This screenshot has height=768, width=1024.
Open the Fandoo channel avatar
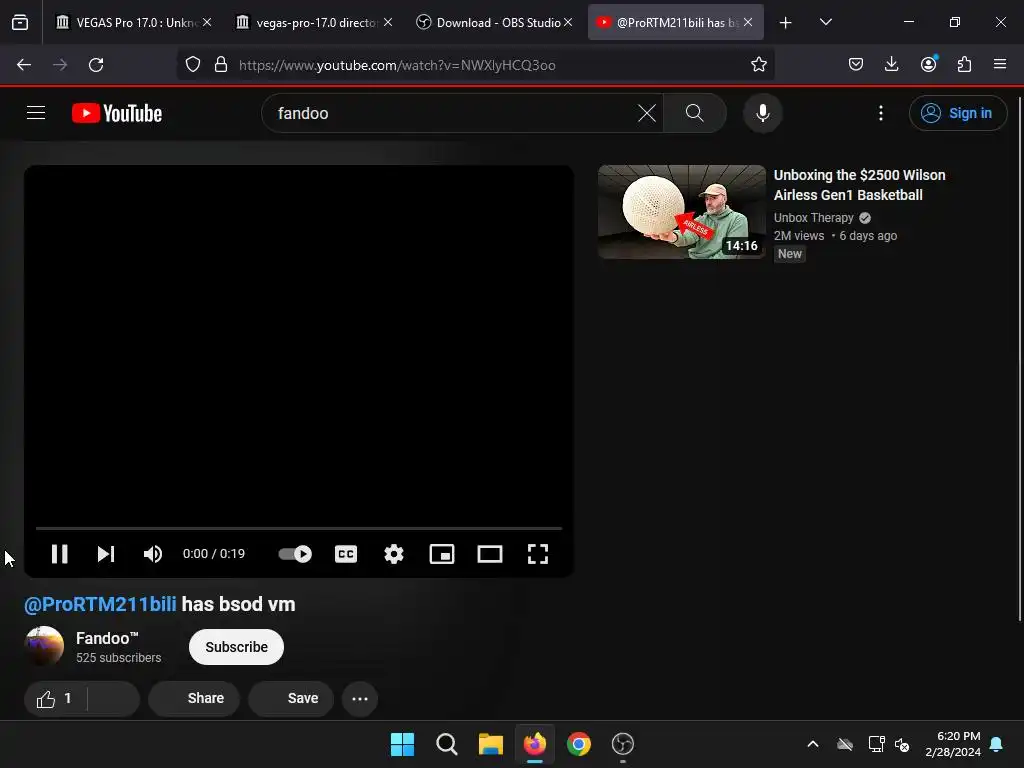click(44, 646)
